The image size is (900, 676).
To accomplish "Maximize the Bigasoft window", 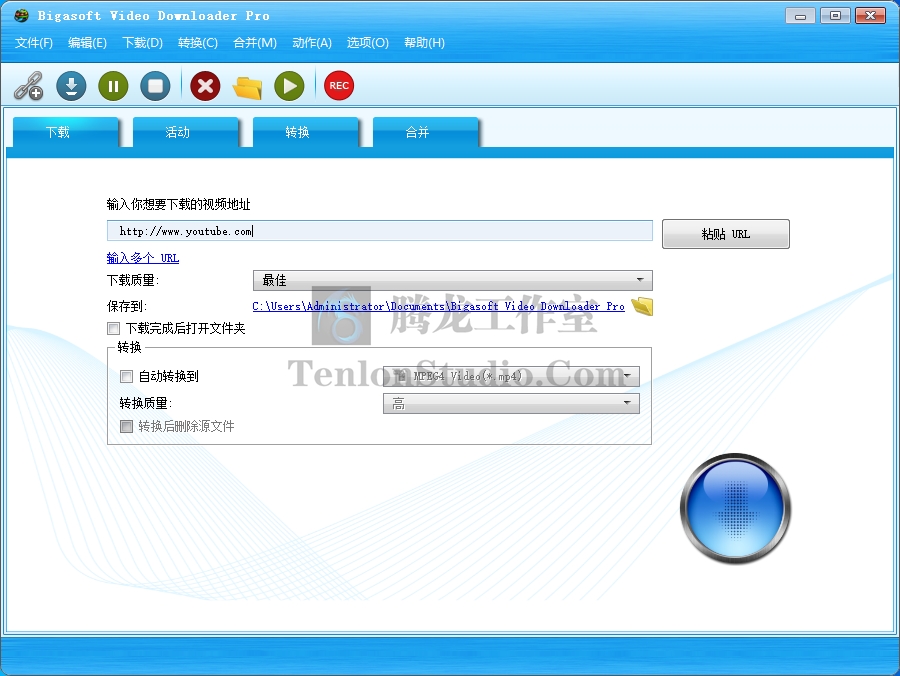I will click(x=835, y=16).
